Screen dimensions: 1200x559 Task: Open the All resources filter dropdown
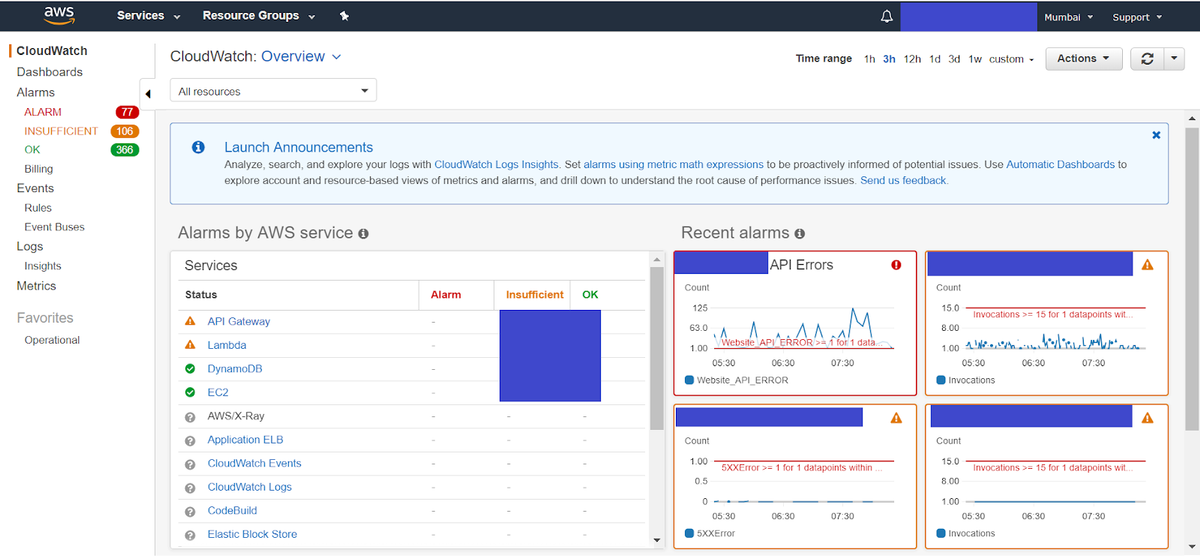[x=273, y=91]
